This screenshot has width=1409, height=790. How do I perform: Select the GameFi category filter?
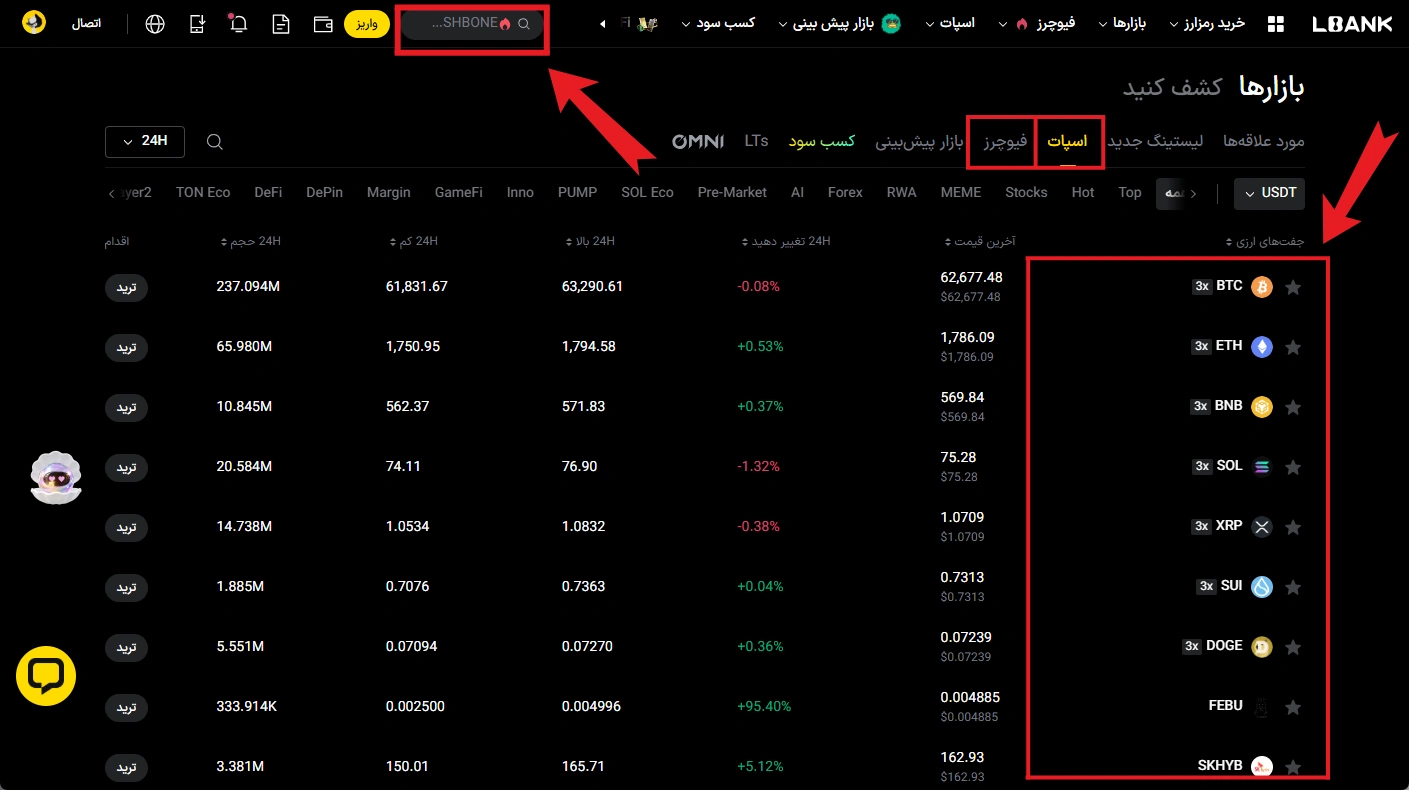(458, 192)
